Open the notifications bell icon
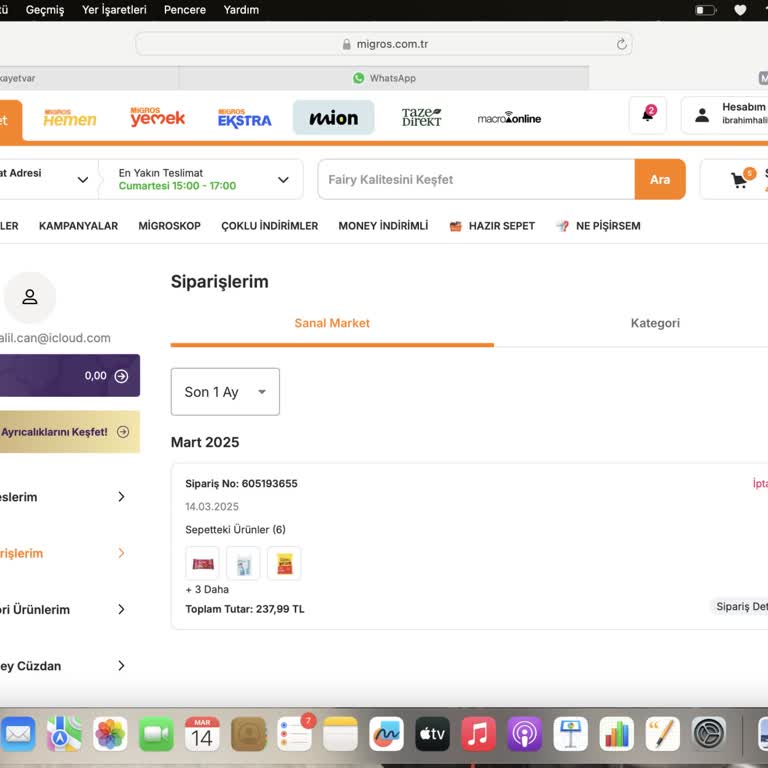 coord(648,115)
